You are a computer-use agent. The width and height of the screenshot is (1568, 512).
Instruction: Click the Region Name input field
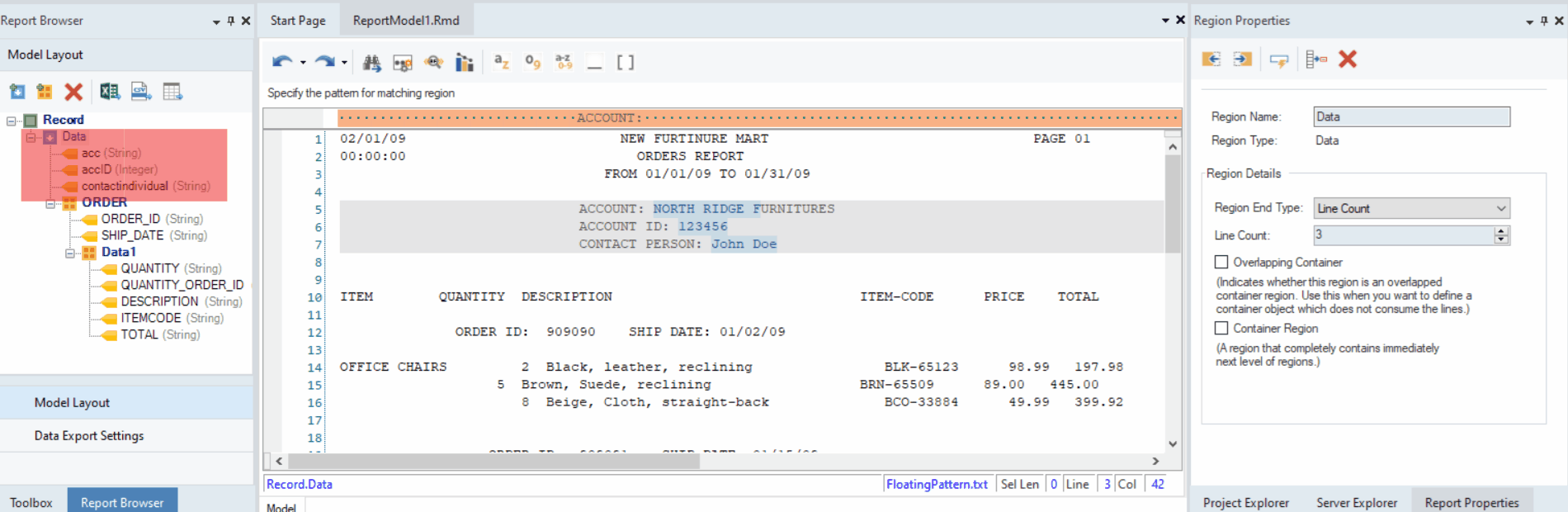coord(1411,116)
